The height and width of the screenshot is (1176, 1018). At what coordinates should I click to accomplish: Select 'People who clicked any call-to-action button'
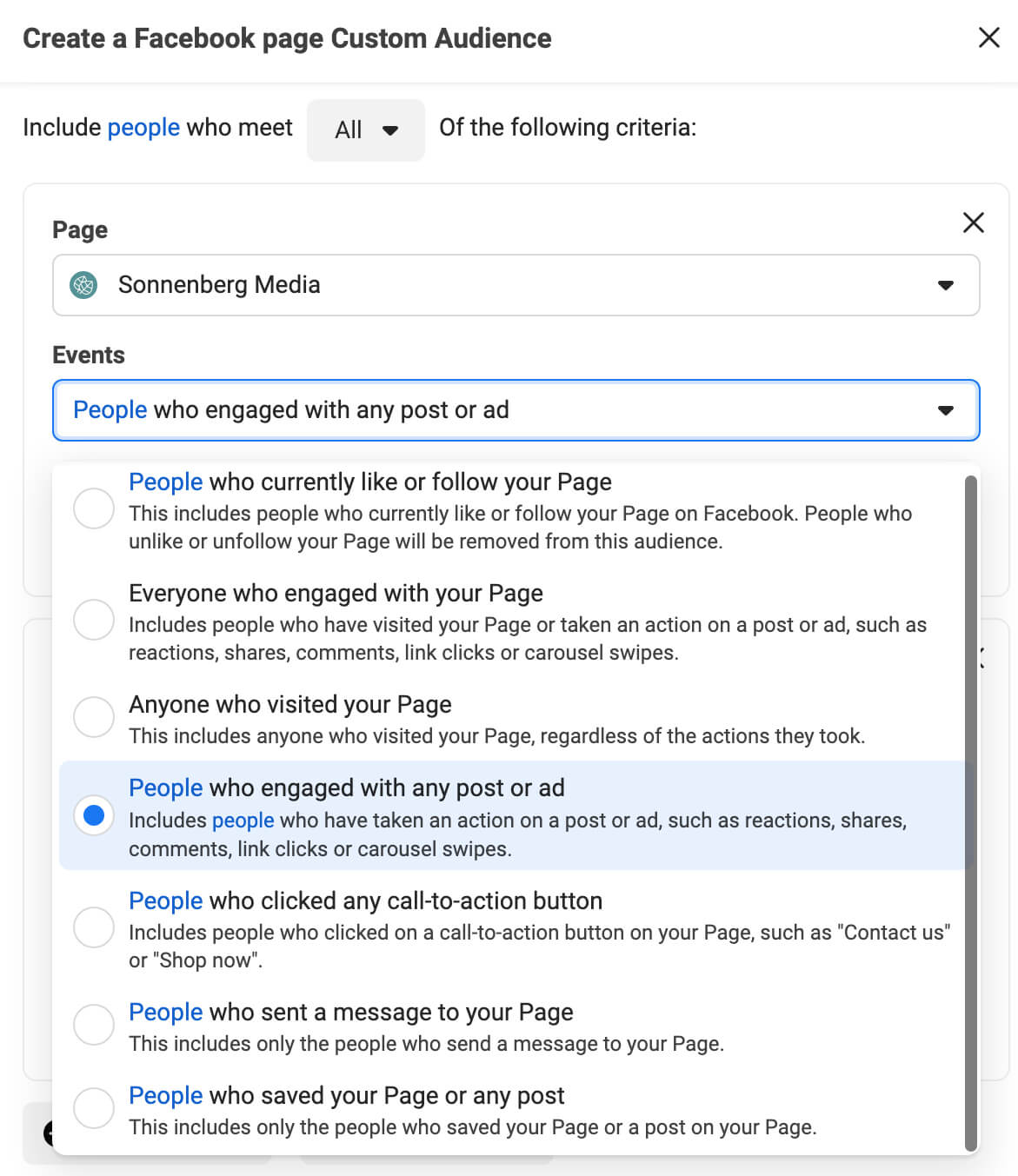point(93,927)
